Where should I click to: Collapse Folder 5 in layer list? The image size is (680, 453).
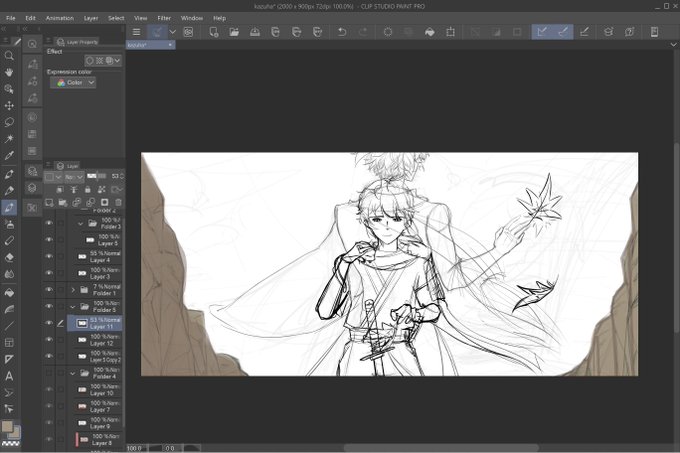tap(73, 306)
